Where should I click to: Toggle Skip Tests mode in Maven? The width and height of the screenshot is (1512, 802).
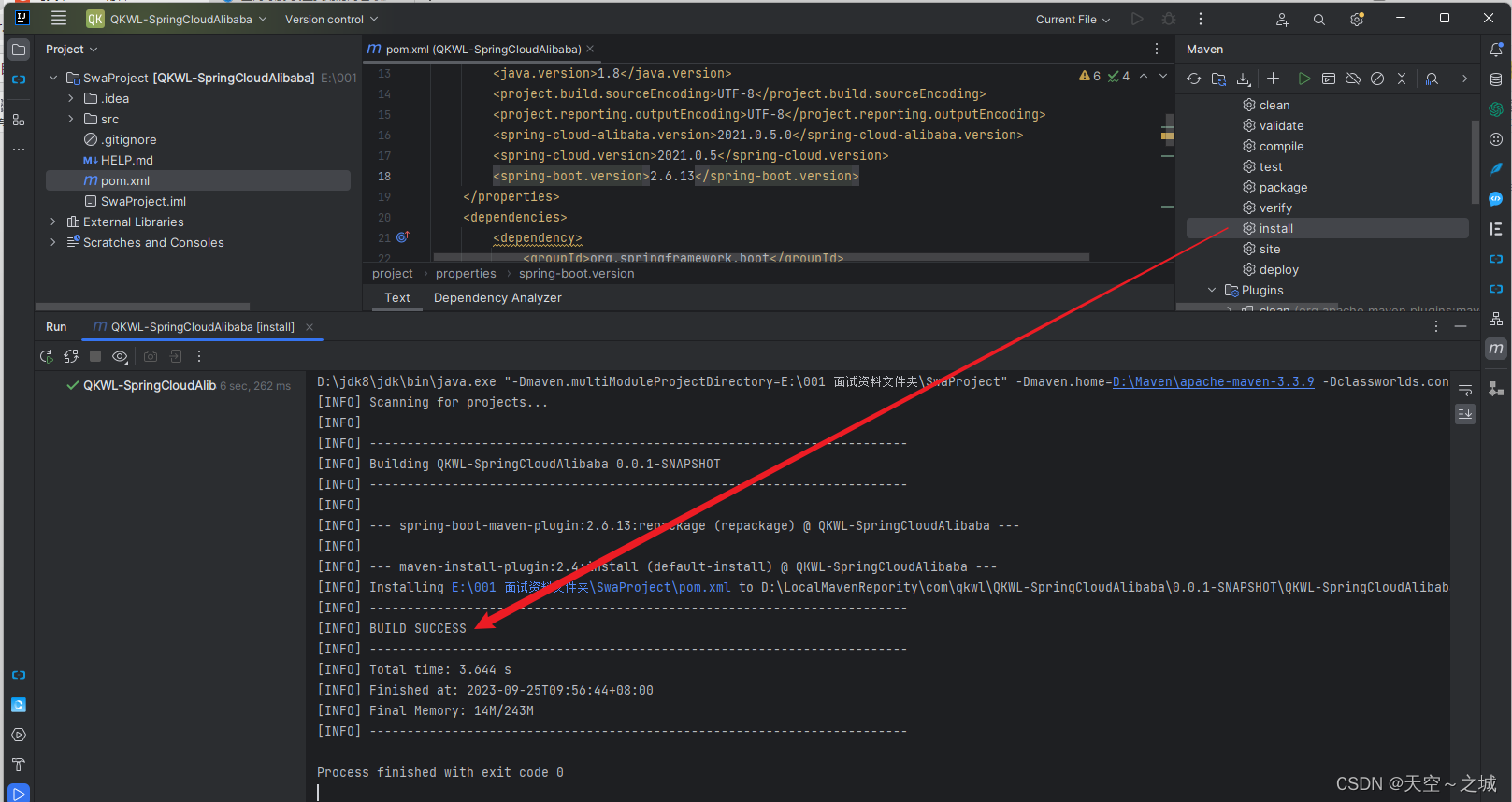tap(1377, 79)
